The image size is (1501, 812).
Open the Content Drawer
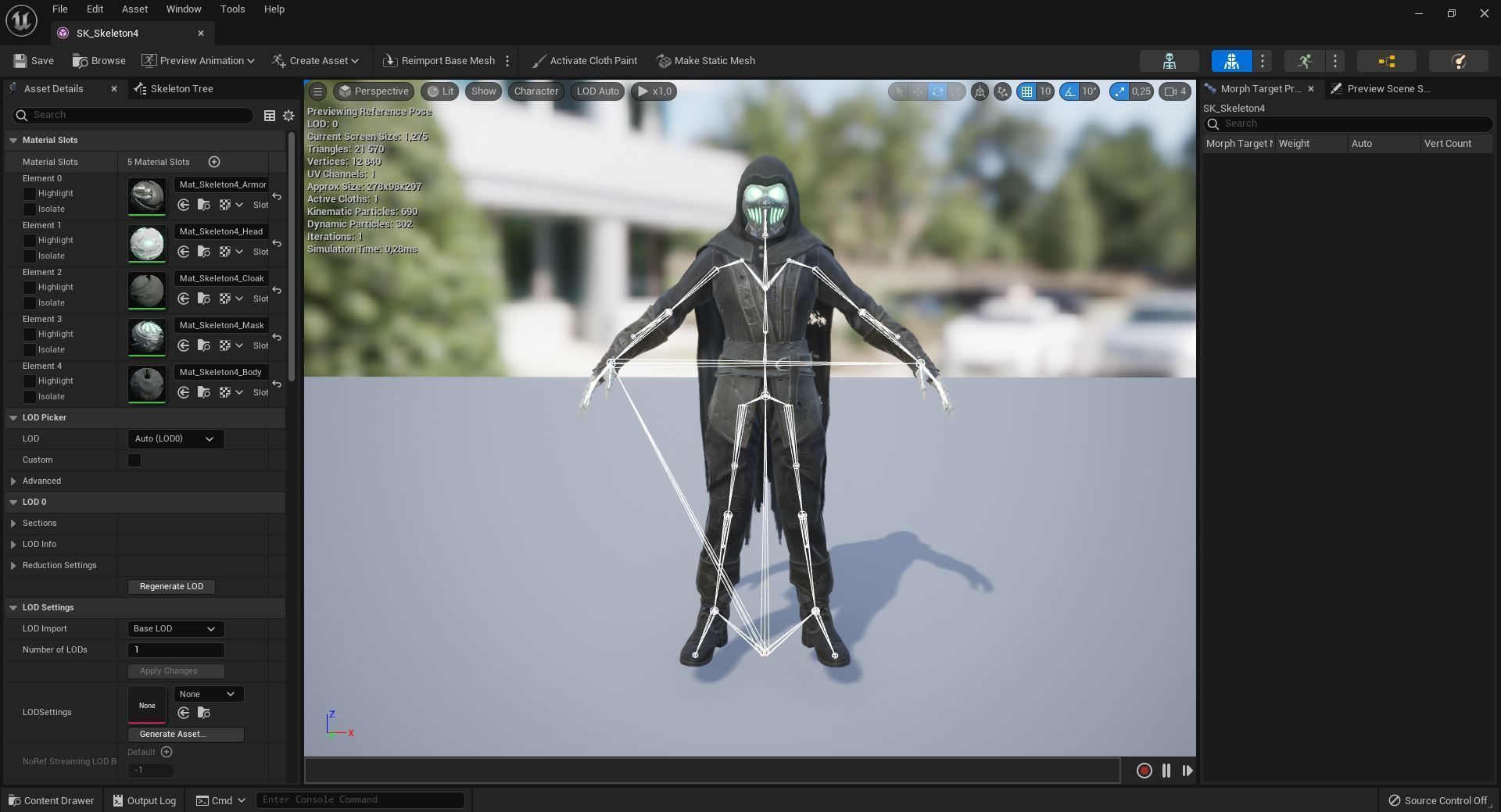point(51,800)
